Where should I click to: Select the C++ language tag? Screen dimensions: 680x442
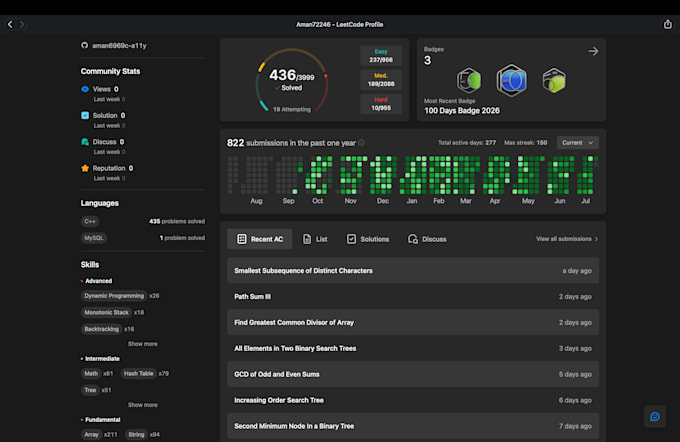[x=90, y=221]
